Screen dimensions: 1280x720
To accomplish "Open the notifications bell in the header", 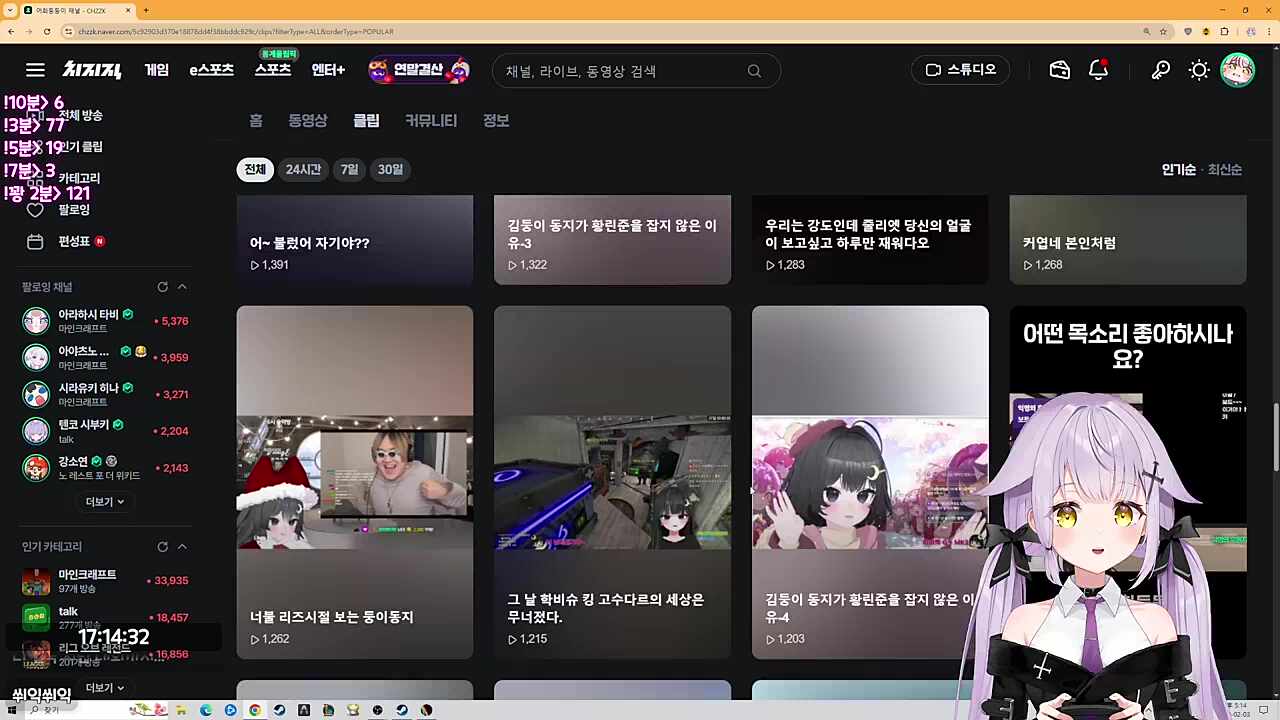I will 1098,70.
